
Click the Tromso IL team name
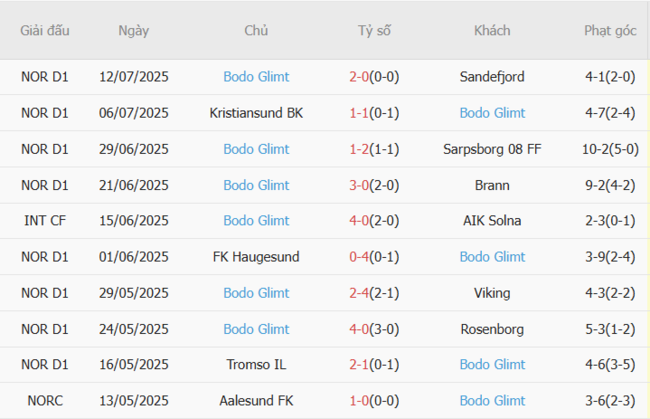[x=256, y=365]
